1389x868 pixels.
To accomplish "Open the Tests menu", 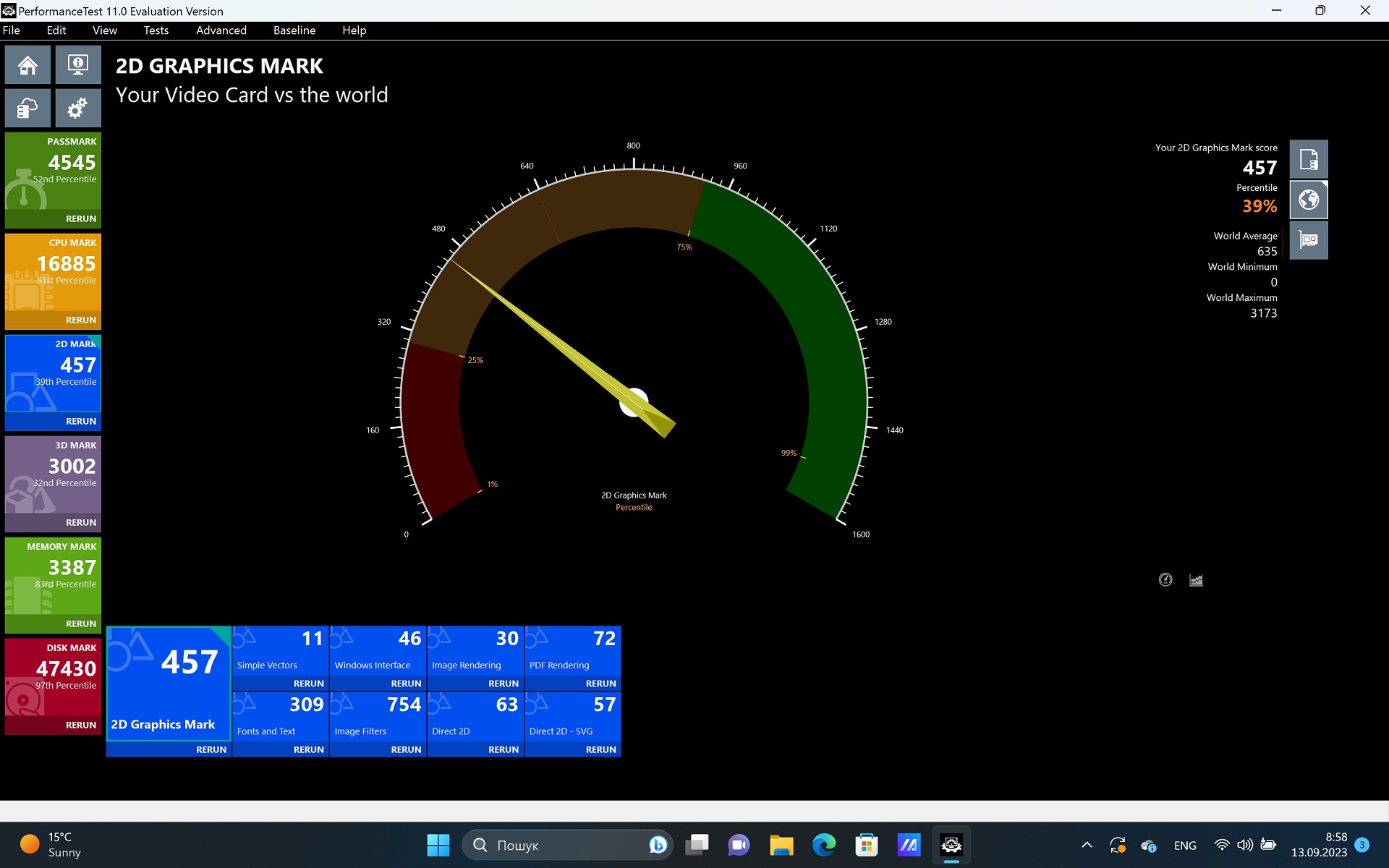I will click(156, 30).
